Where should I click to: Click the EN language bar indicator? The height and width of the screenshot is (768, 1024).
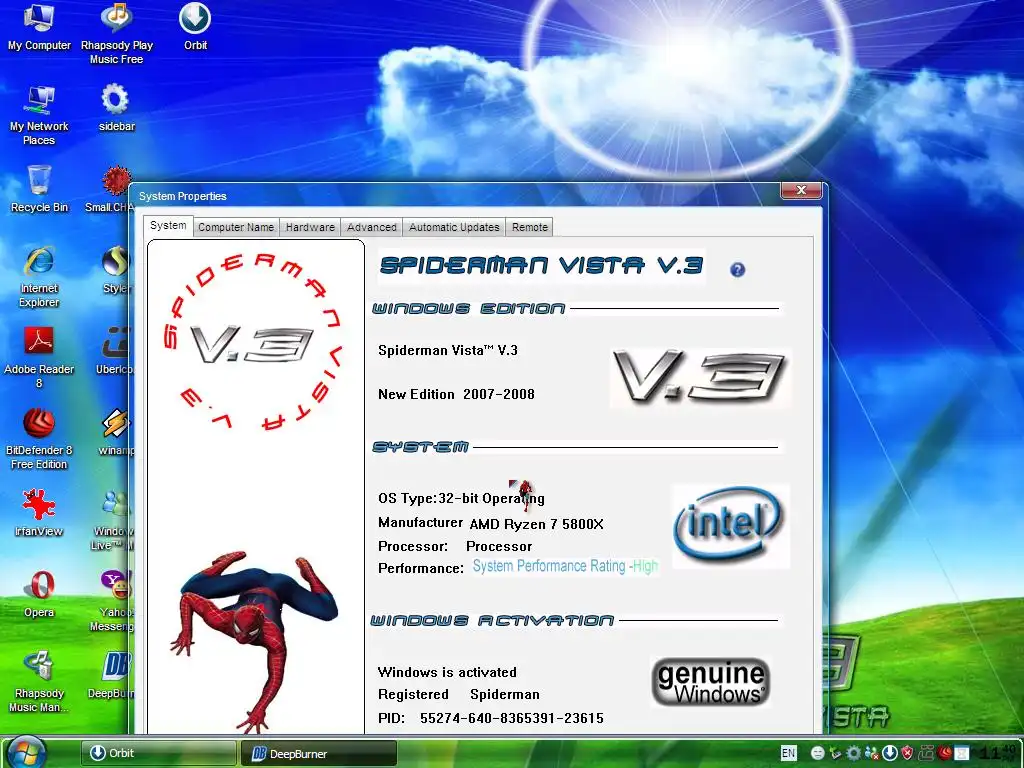click(789, 753)
